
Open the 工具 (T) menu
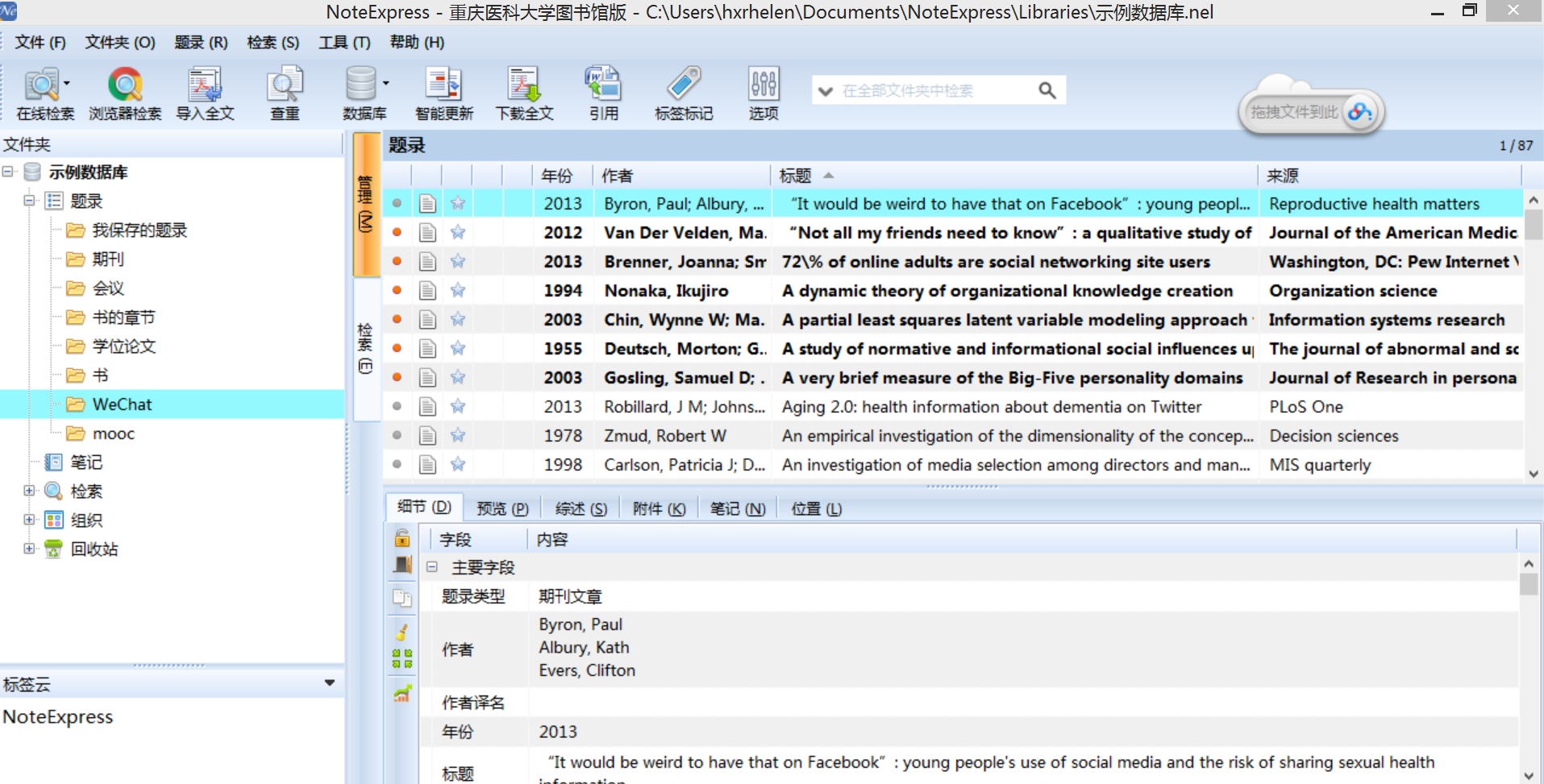click(344, 43)
